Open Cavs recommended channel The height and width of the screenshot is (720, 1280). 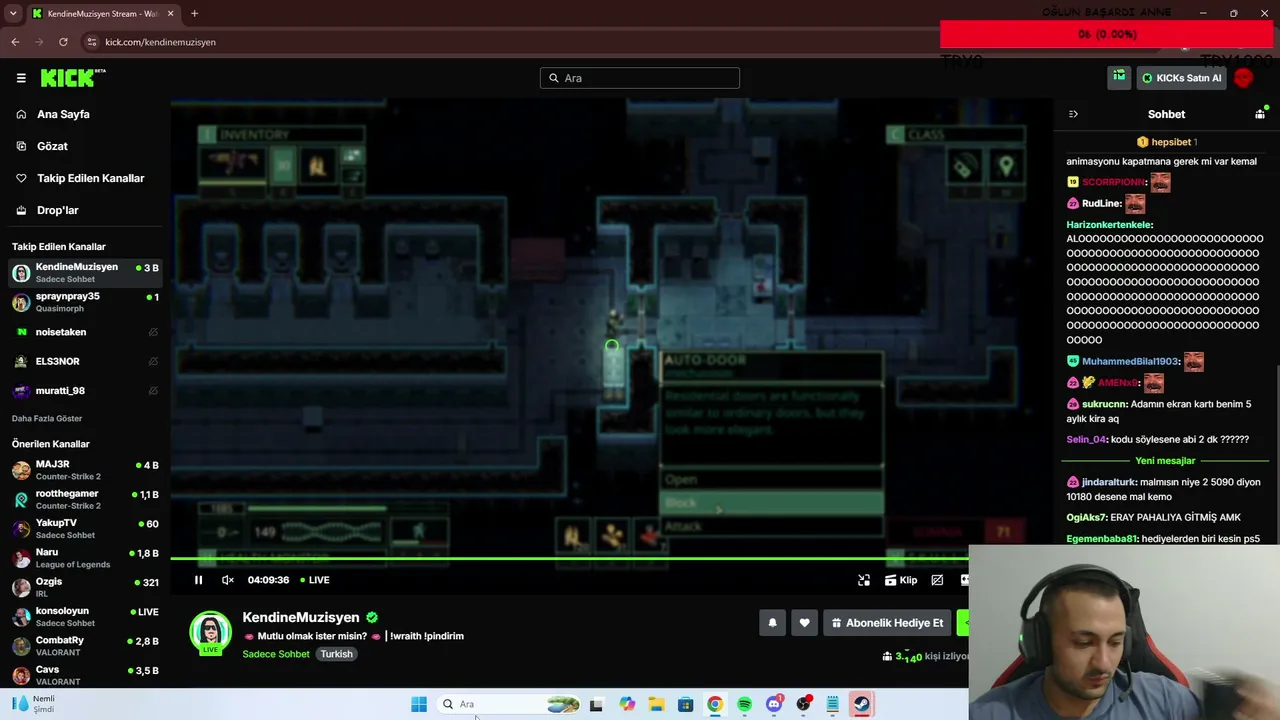coord(85,675)
